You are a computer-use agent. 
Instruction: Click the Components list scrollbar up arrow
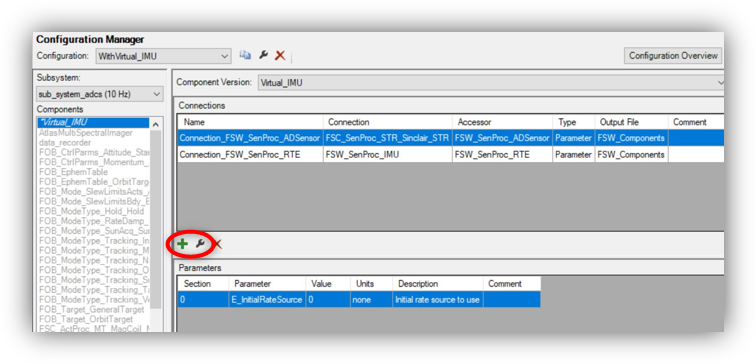[x=155, y=124]
